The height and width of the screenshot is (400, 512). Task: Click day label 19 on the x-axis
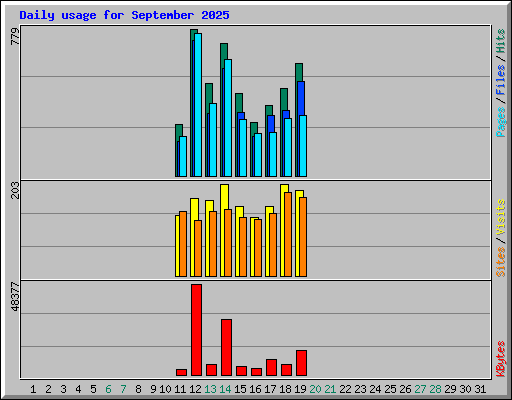pos(300,389)
